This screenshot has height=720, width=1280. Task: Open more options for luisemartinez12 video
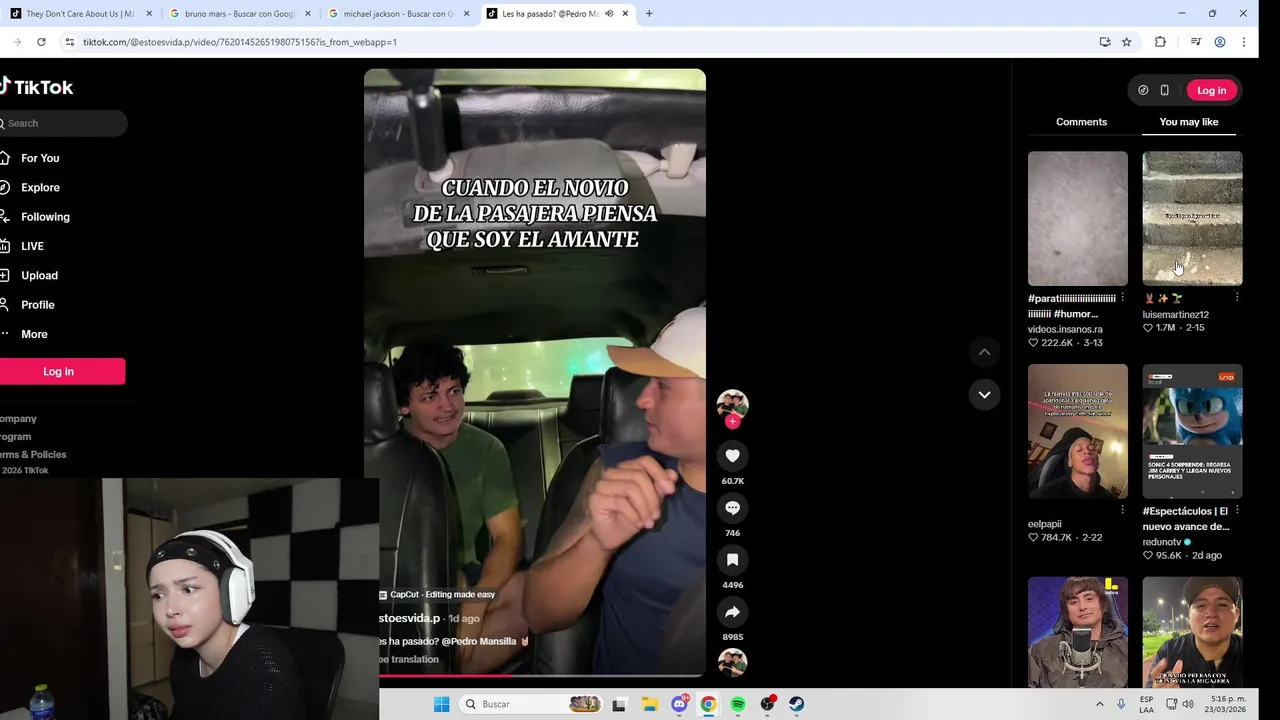(x=1237, y=298)
